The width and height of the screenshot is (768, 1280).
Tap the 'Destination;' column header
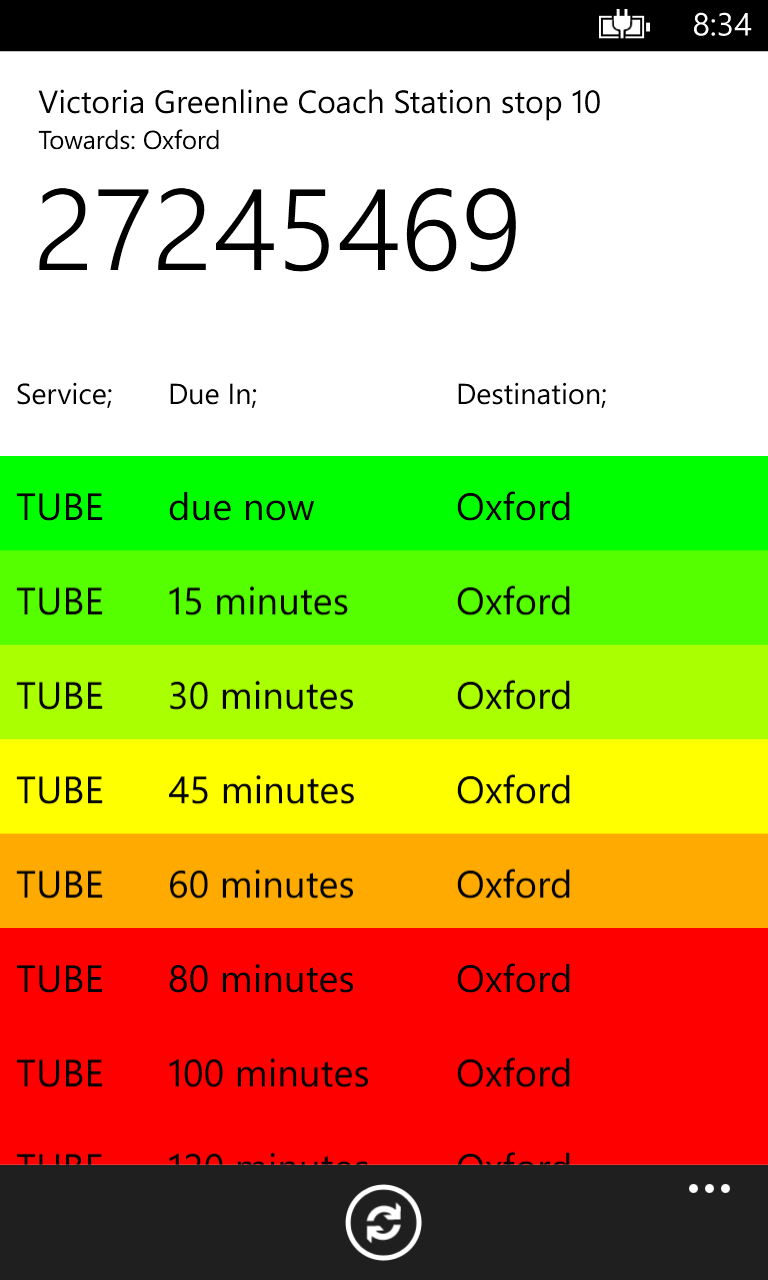(x=532, y=394)
